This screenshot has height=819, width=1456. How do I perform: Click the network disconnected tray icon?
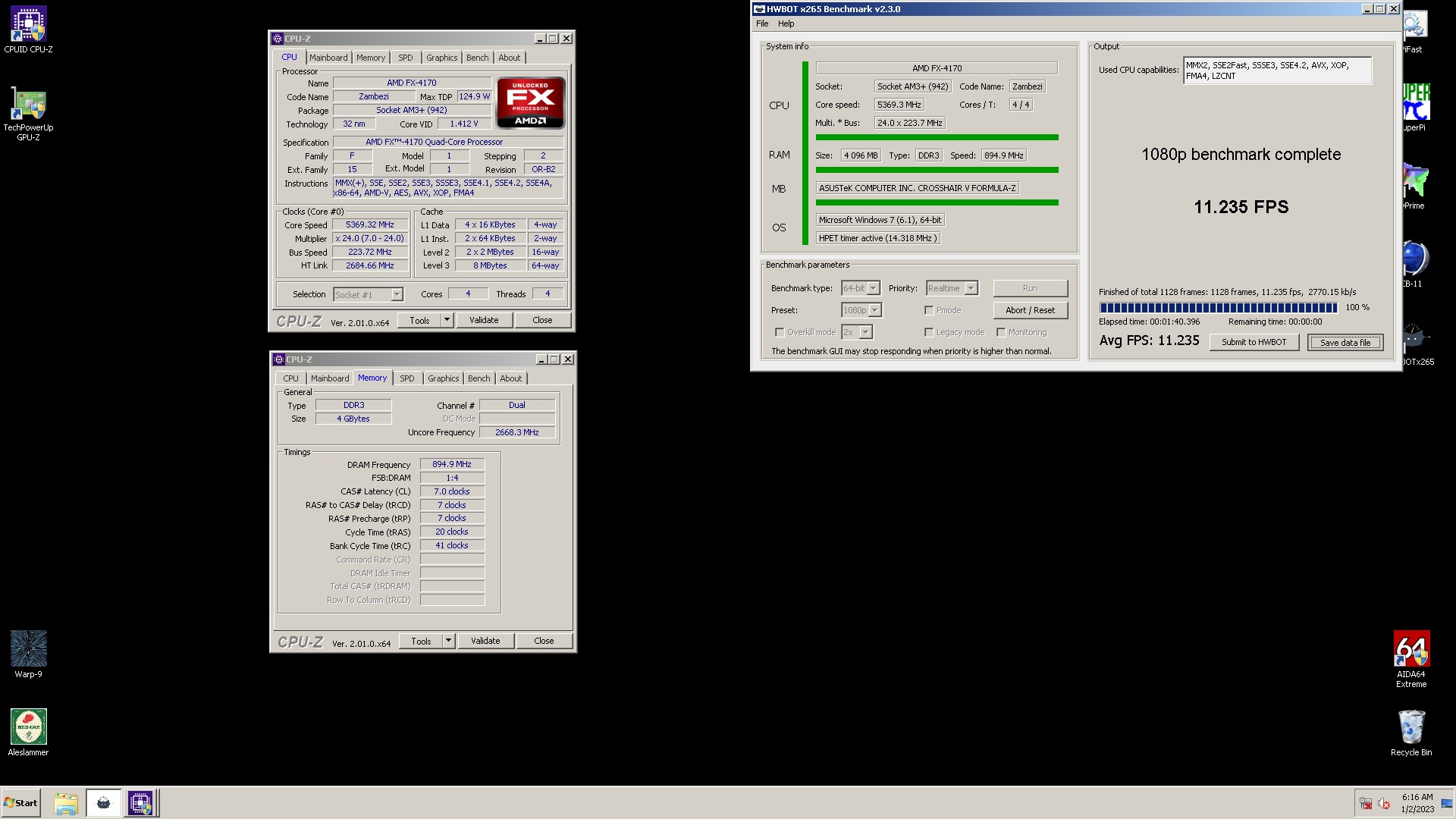point(1366,804)
